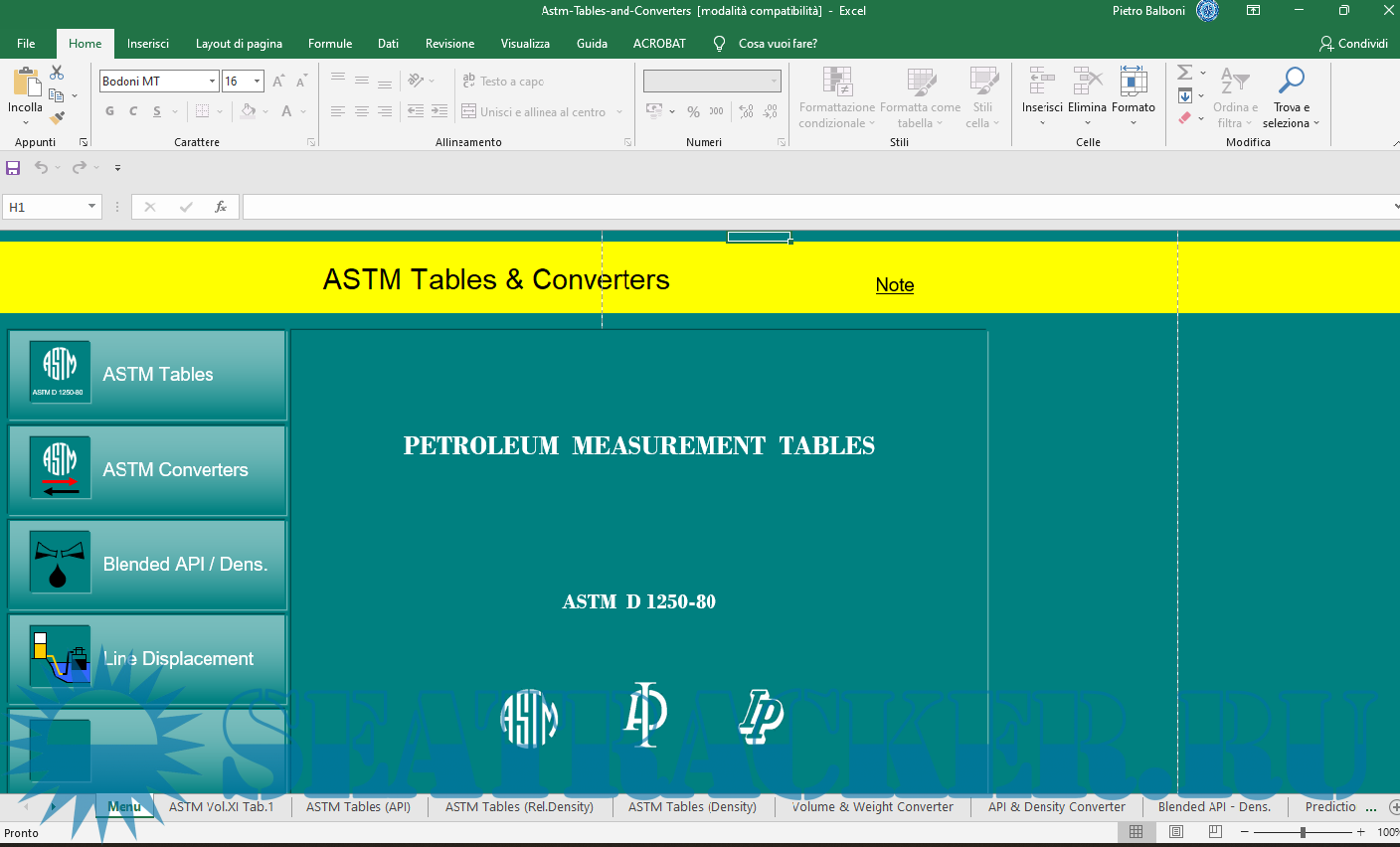Switch to Normal view in status bar
The width and height of the screenshot is (1400, 847).
coord(1137,831)
